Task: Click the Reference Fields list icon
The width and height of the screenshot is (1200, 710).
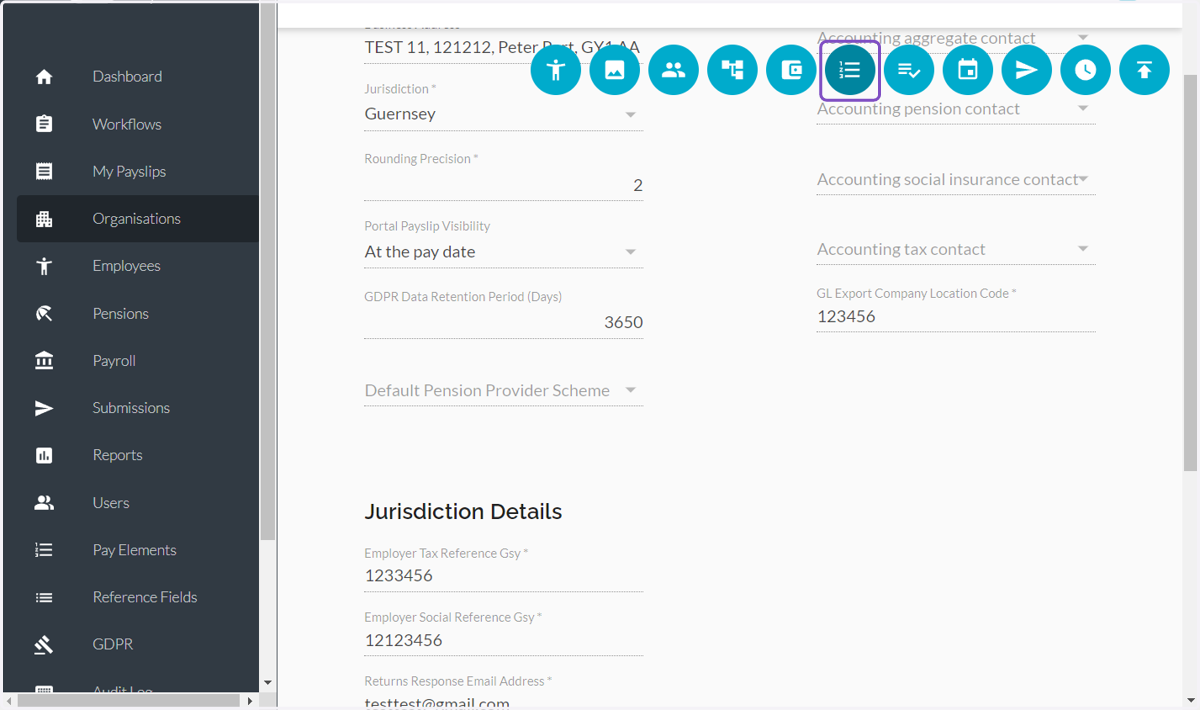Action: tap(44, 597)
